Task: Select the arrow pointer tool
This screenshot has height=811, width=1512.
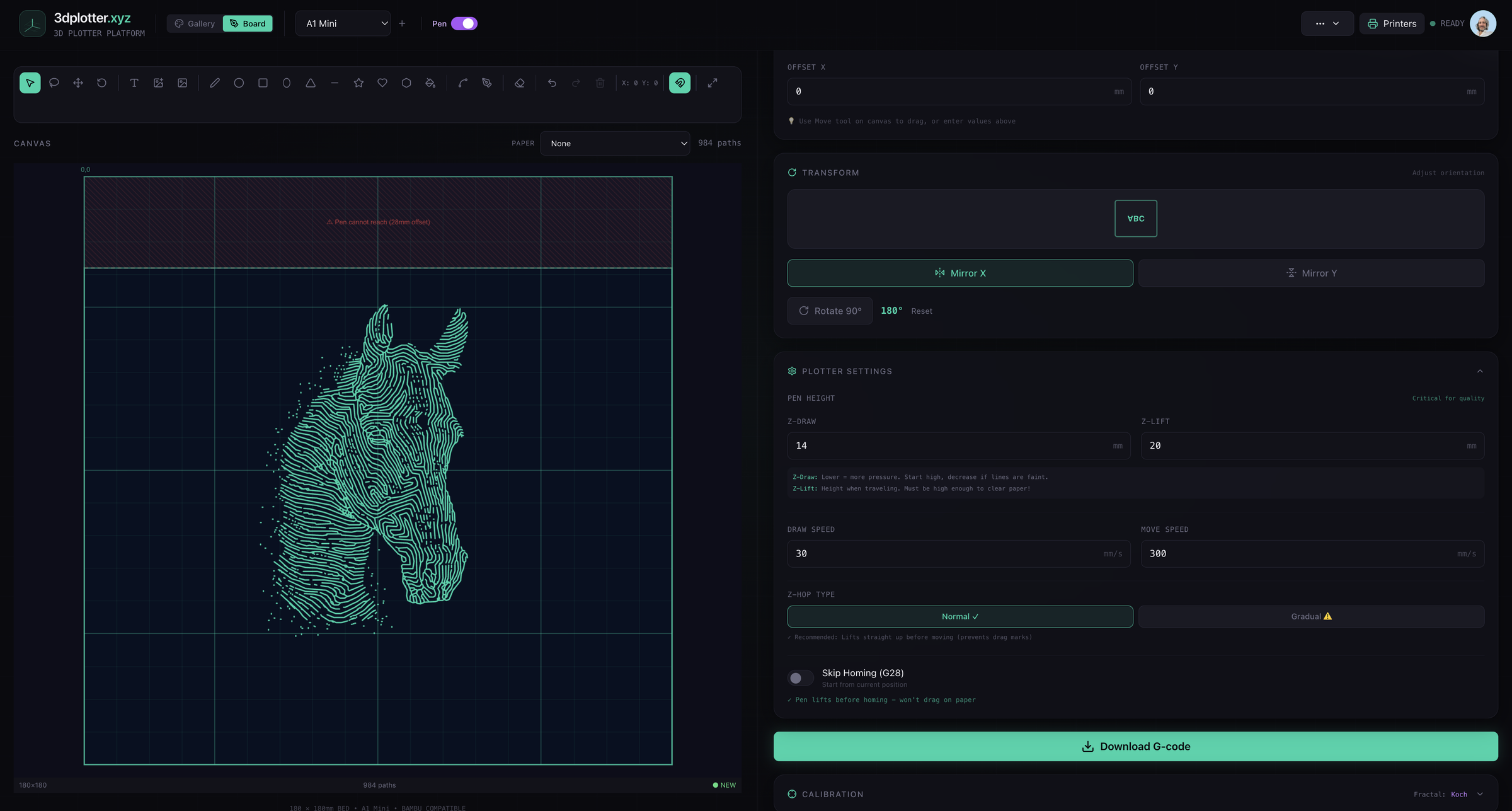Action: pos(30,83)
